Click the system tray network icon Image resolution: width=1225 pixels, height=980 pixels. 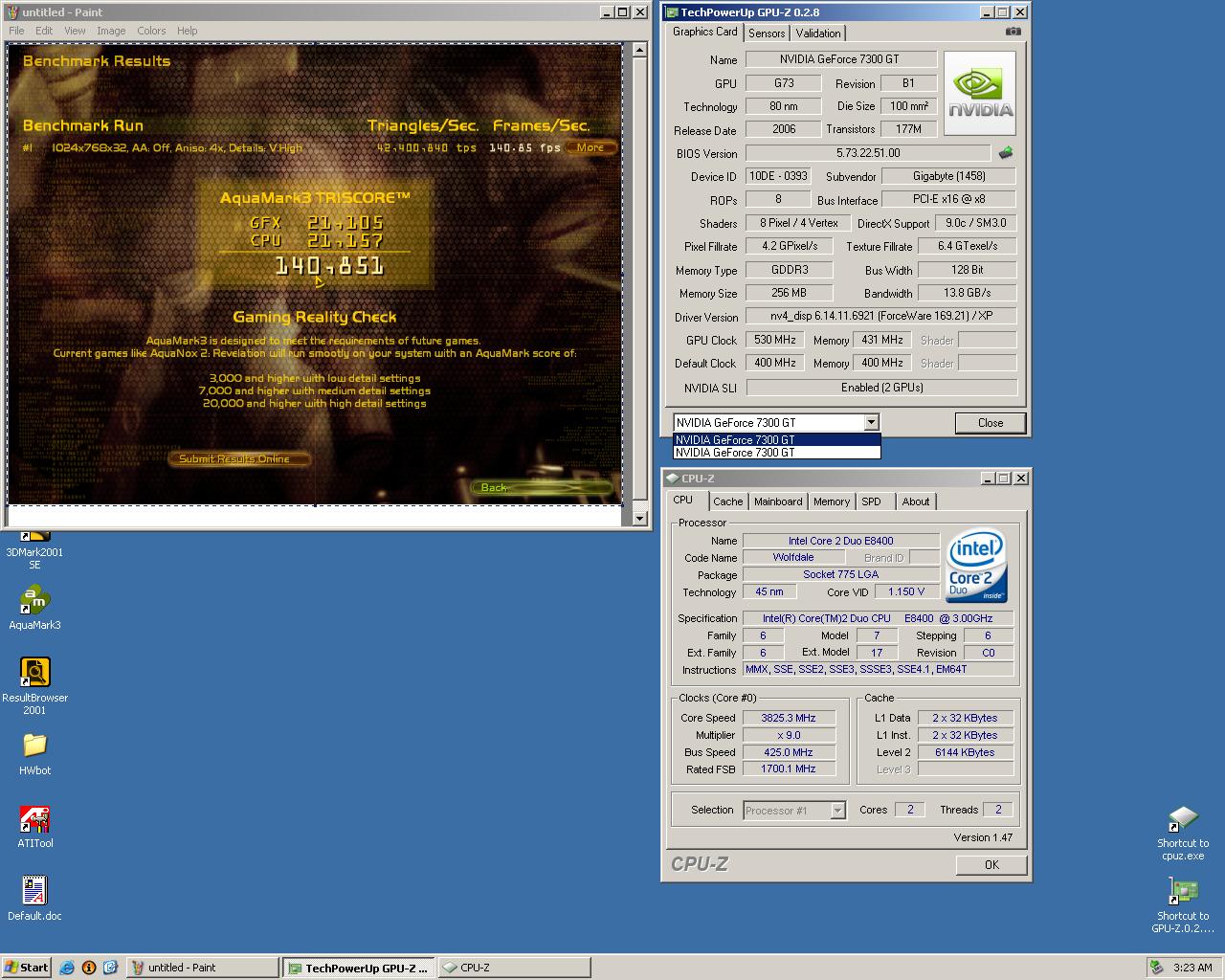tap(1157, 968)
